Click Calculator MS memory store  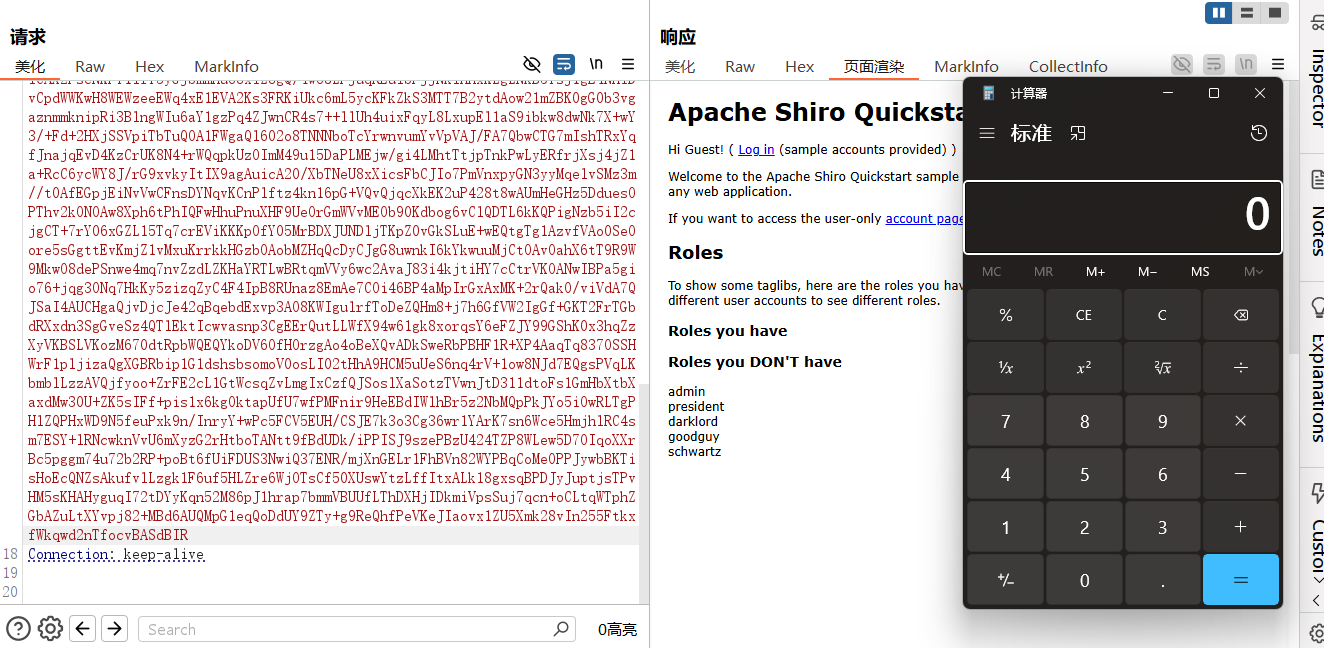1200,271
